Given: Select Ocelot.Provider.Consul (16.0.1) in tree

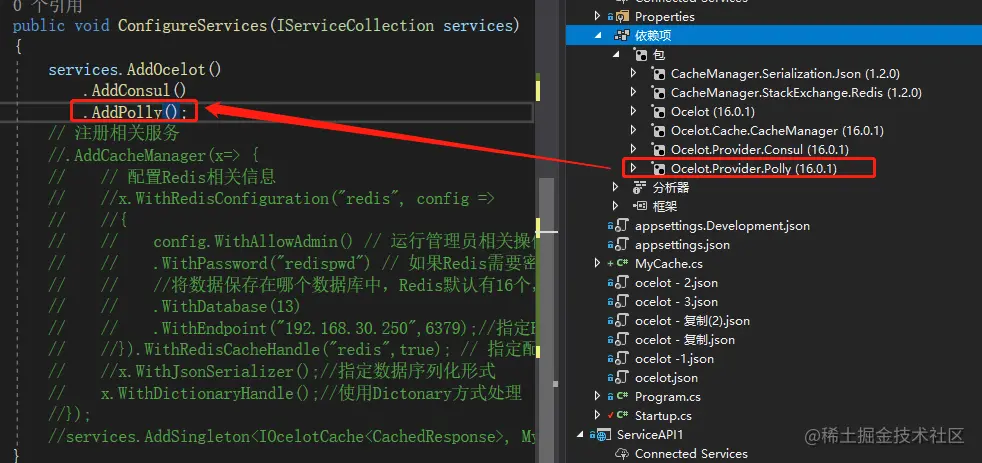Looking at the screenshot, I should tap(760, 150).
